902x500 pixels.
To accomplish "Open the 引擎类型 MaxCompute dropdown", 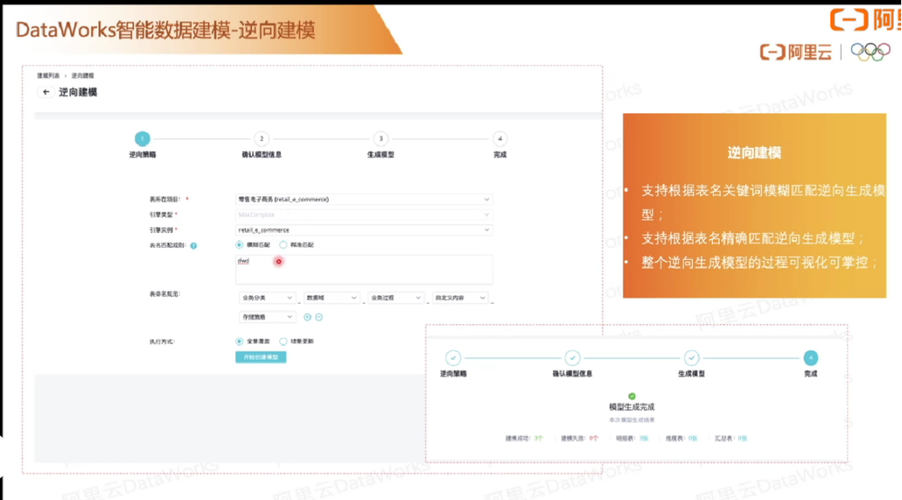I will coord(364,215).
